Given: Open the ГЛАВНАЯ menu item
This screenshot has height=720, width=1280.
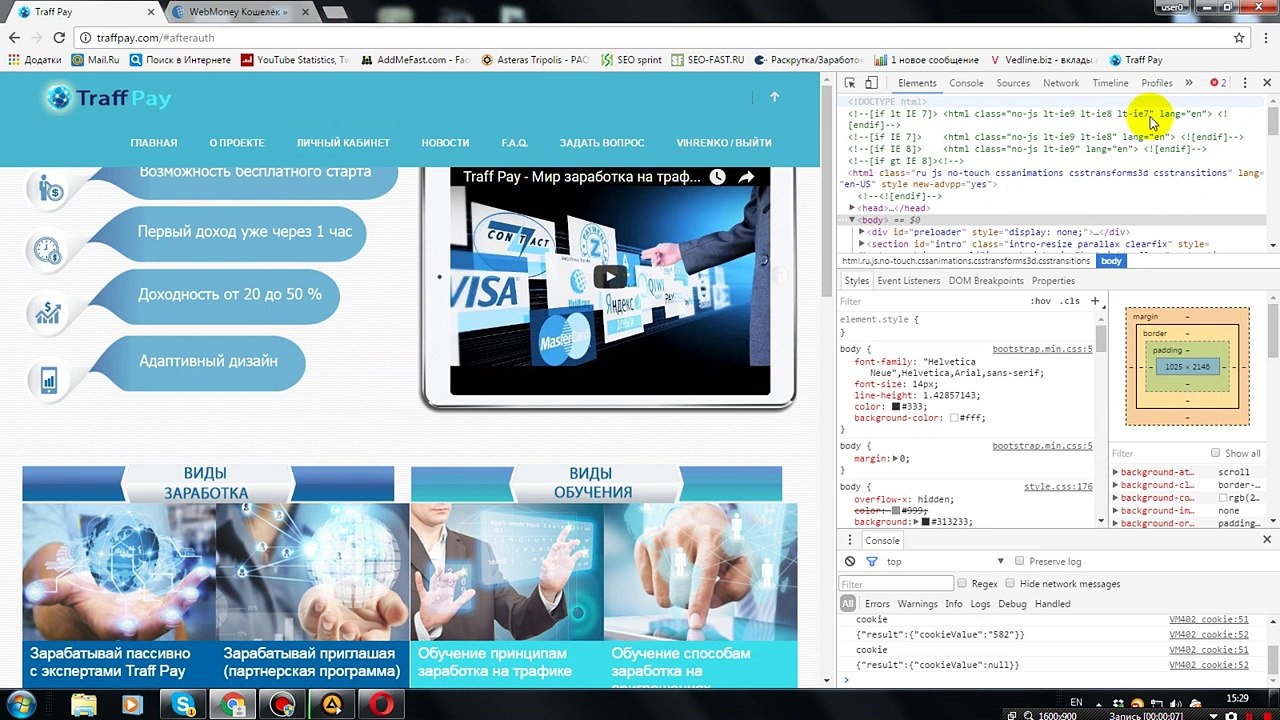Looking at the screenshot, I should coord(153,143).
